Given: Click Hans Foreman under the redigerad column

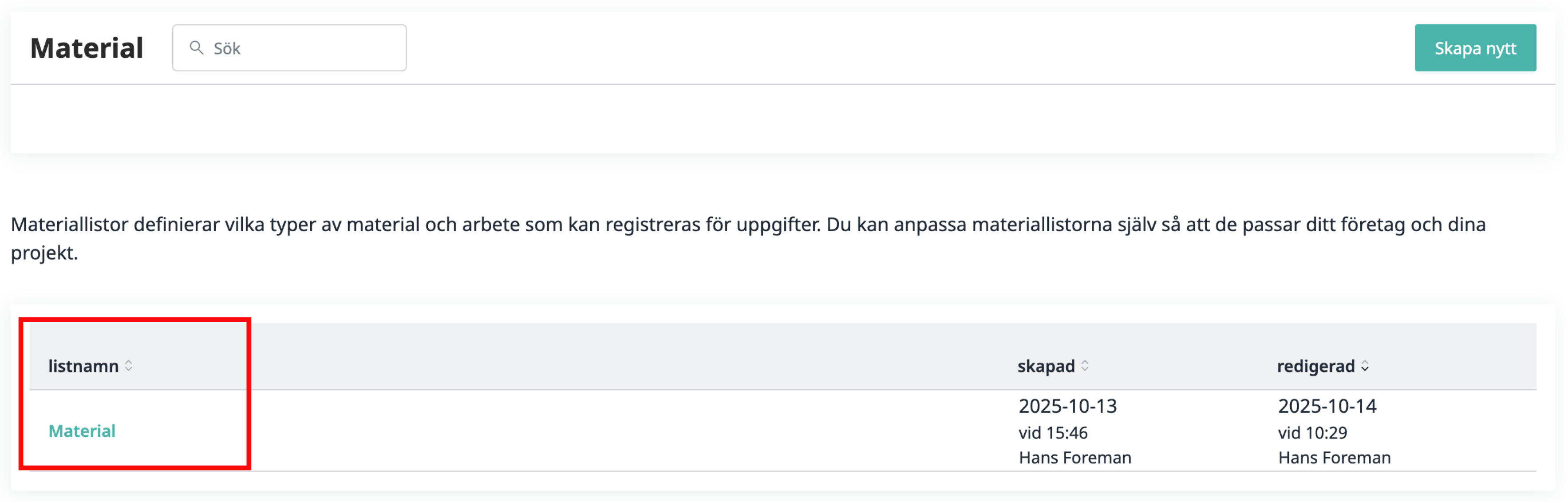Looking at the screenshot, I should [x=1334, y=458].
